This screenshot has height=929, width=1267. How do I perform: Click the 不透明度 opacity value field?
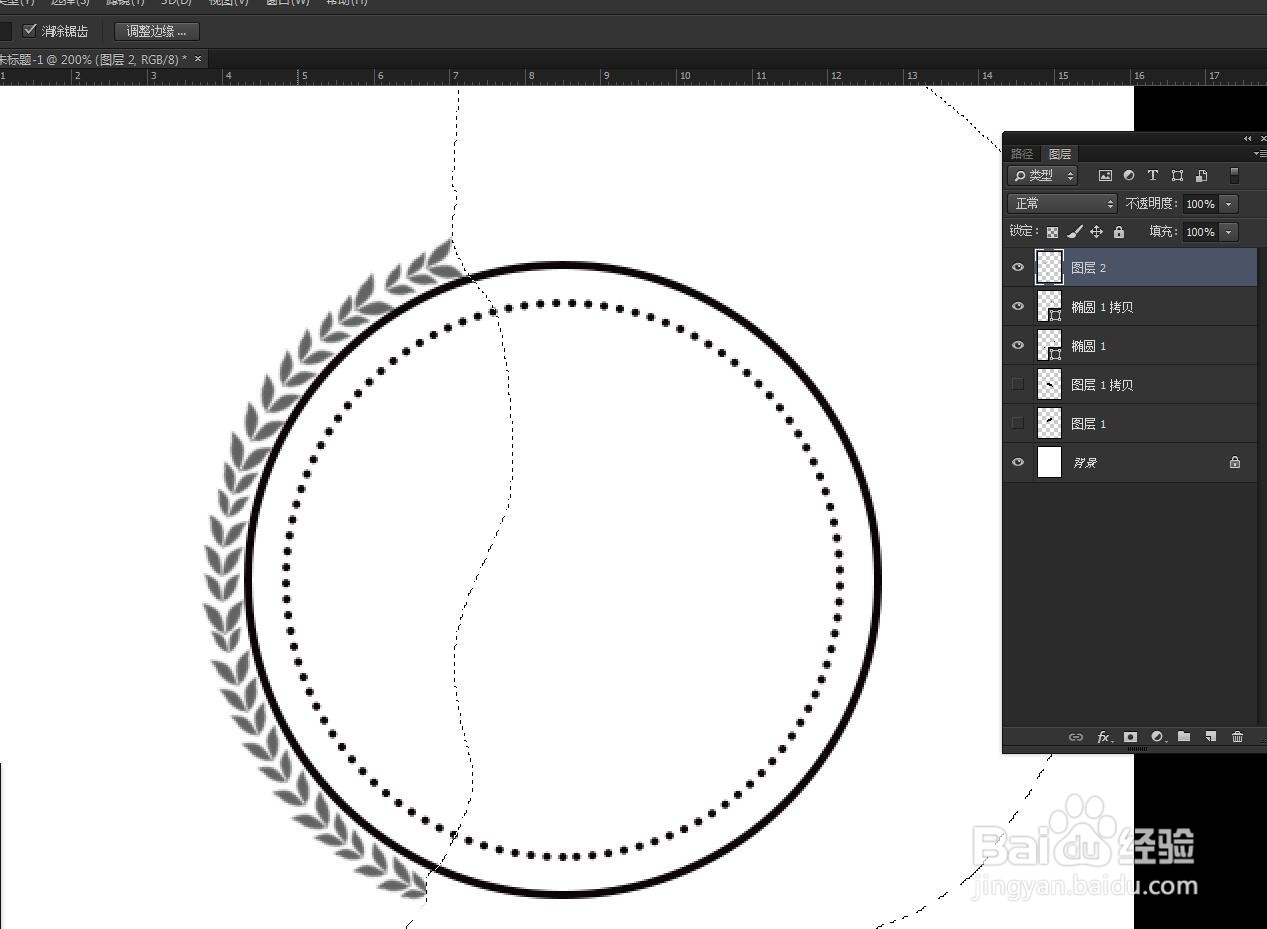tap(1200, 204)
